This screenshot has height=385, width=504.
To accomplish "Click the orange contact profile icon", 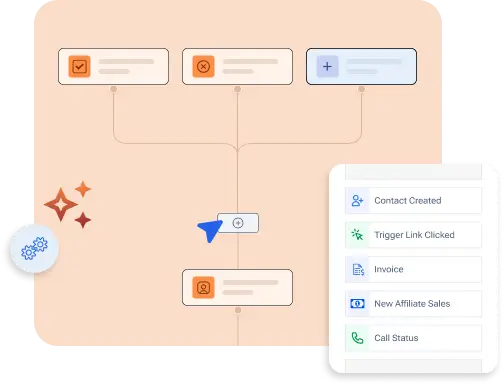I will point(203,287).
